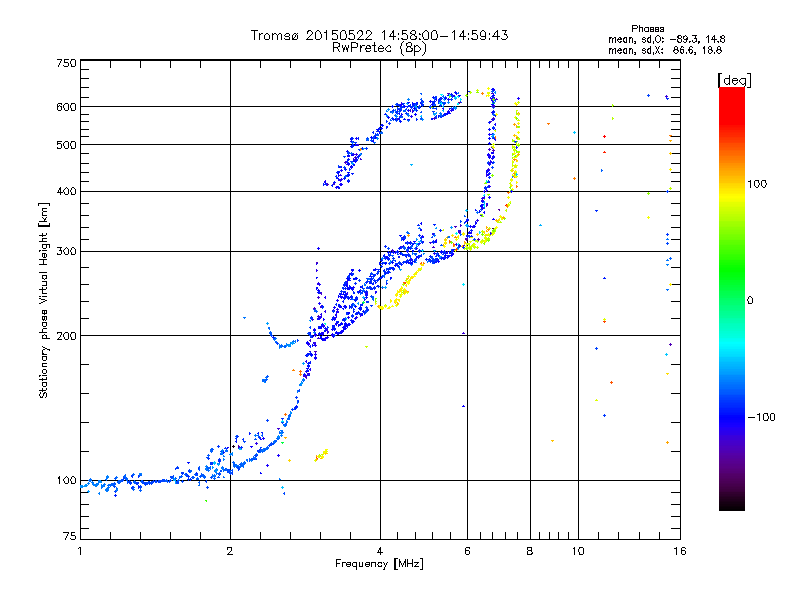Click the colorbar '-100' tick label
Image resolution: width=800 pixels, height=600 pixels.
pos(761,417)
